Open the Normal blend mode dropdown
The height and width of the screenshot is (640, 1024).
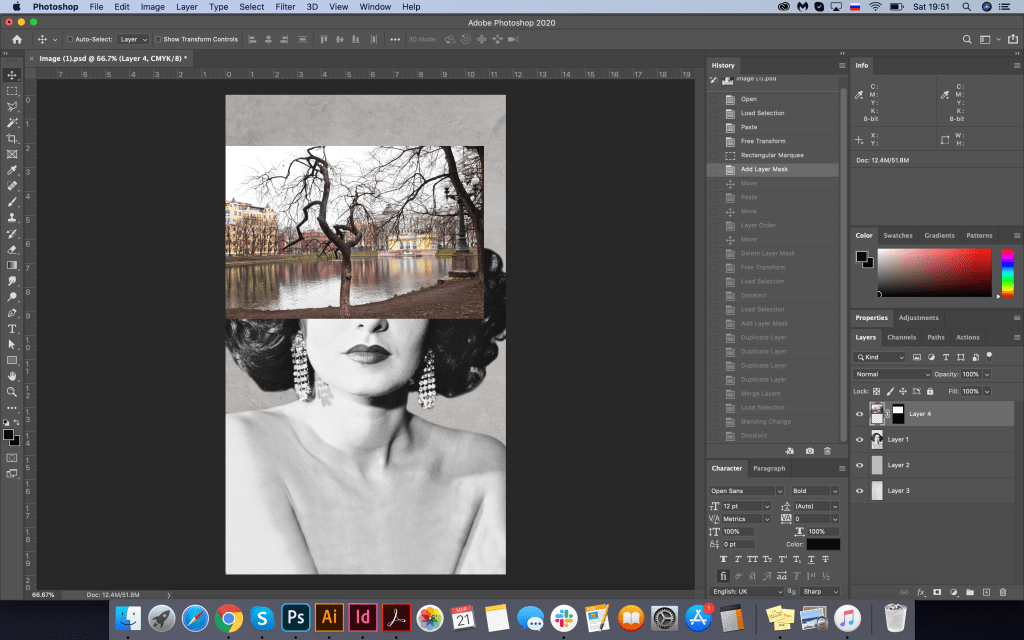pos(892,374)
